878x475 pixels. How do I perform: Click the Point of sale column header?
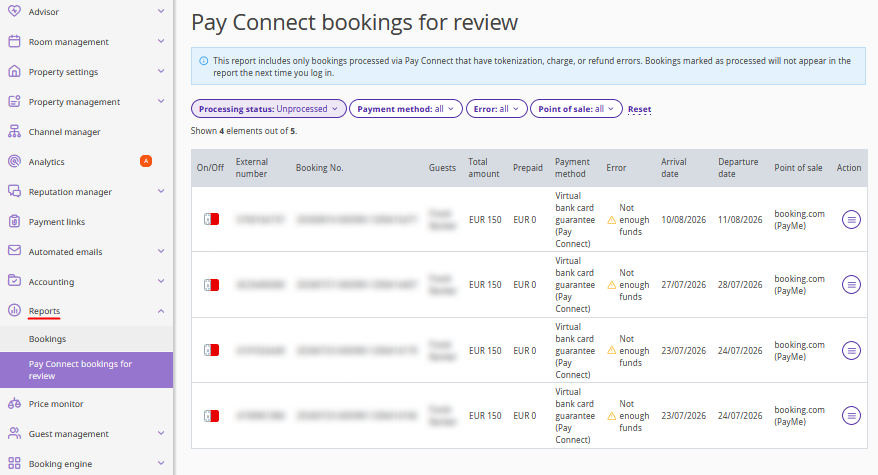click(798, 167)
